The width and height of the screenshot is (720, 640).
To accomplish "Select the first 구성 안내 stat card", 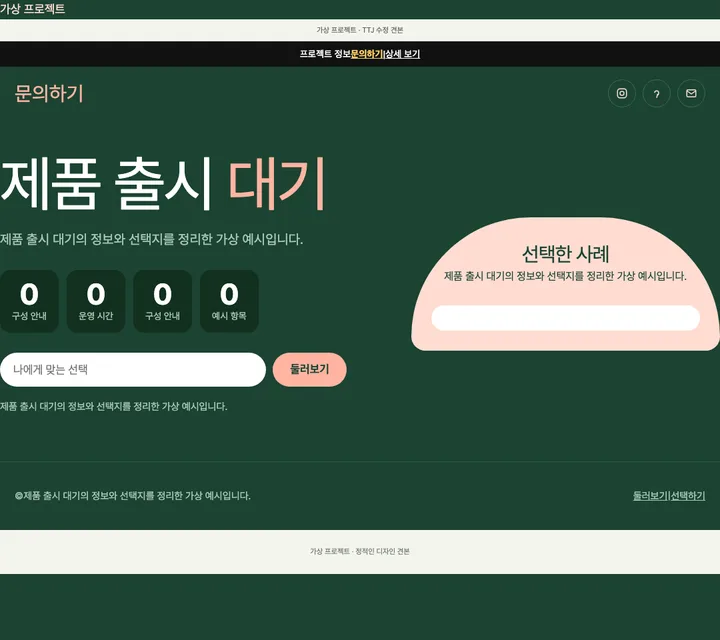I will click(29, 301).
